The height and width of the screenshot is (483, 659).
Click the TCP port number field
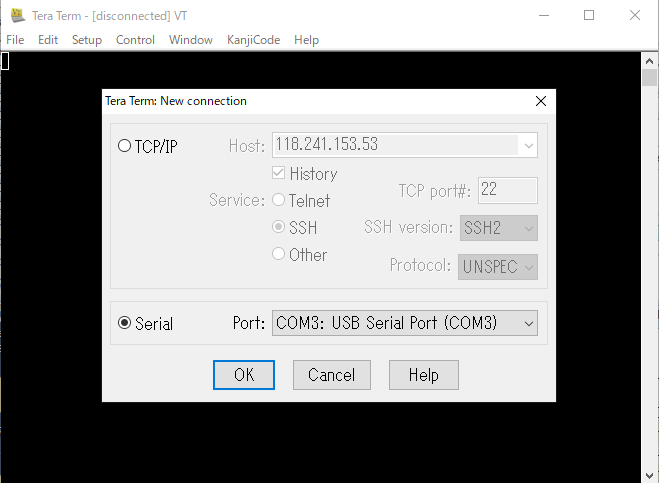pos(508,190)
